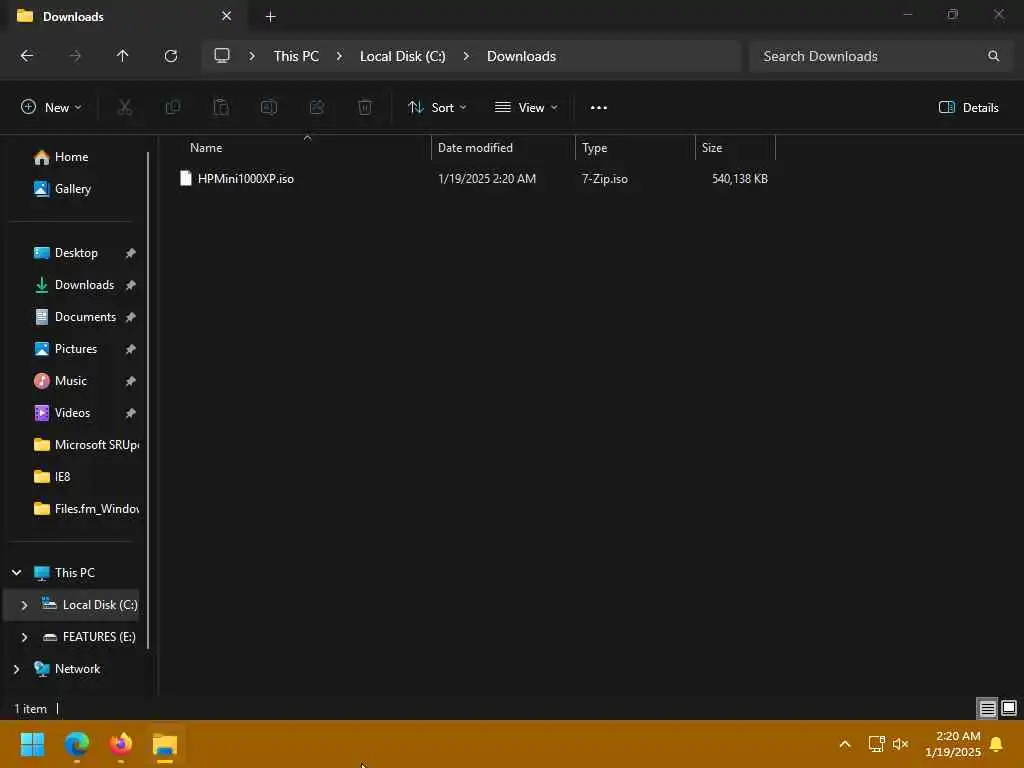Open Gallery in navigation pane
The image size is (1024, 768).
[x=62, y=189]
